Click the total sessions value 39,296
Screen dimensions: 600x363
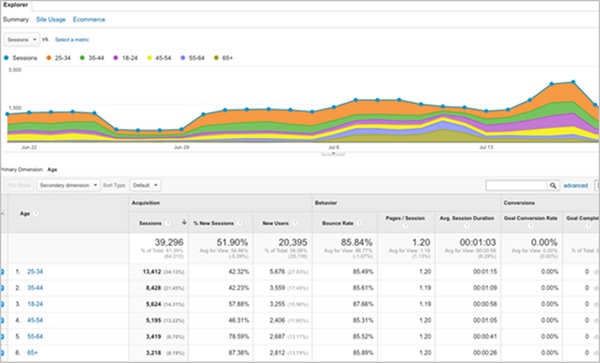click(169, 242)
